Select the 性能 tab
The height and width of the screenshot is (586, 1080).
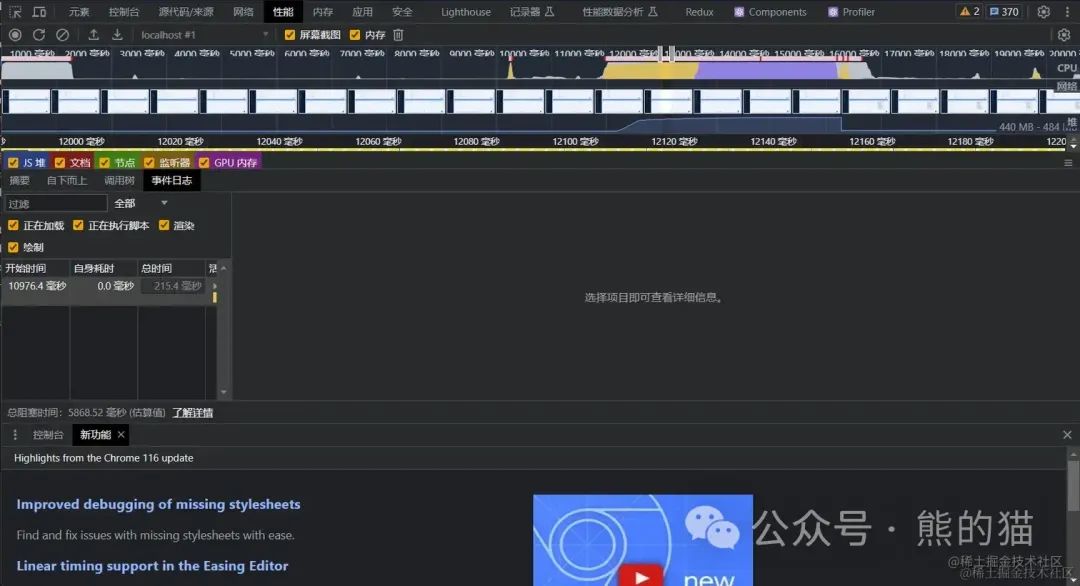pyautogui.click(x=283, y=12)
